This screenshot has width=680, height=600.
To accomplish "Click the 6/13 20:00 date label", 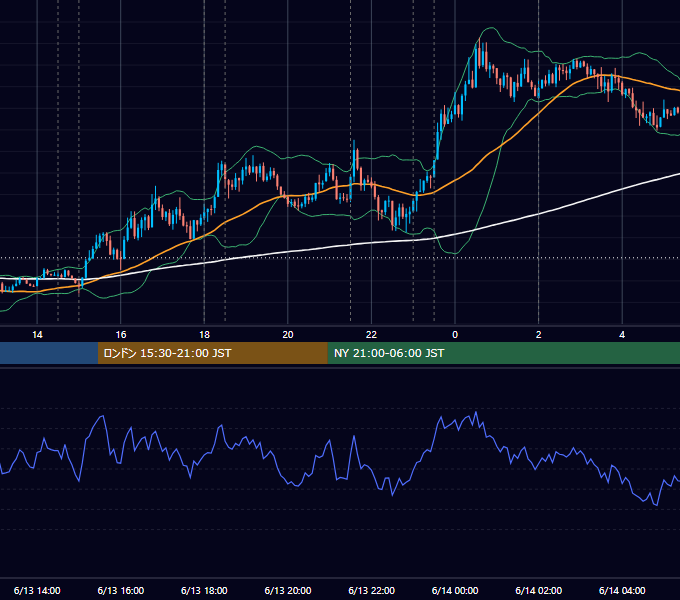I will click(x=288, y=590).
